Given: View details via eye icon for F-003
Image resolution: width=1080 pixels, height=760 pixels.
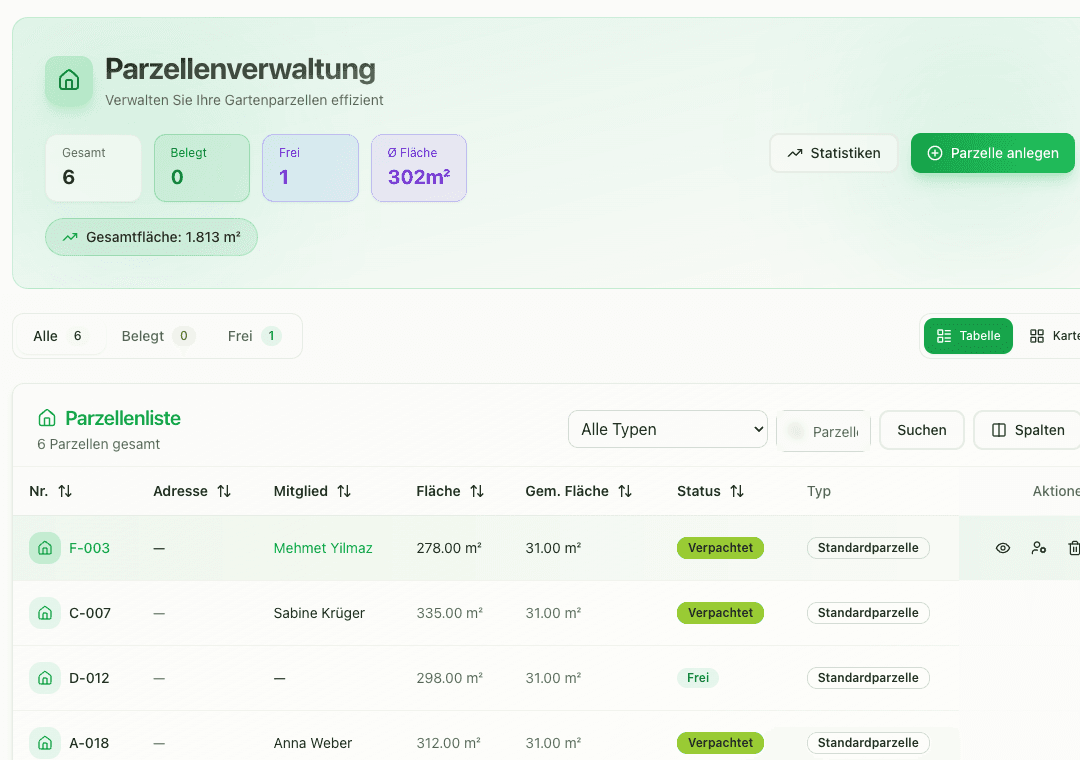Looking at the screenshot, I should pyautogui.click(x=1003, y=548).
